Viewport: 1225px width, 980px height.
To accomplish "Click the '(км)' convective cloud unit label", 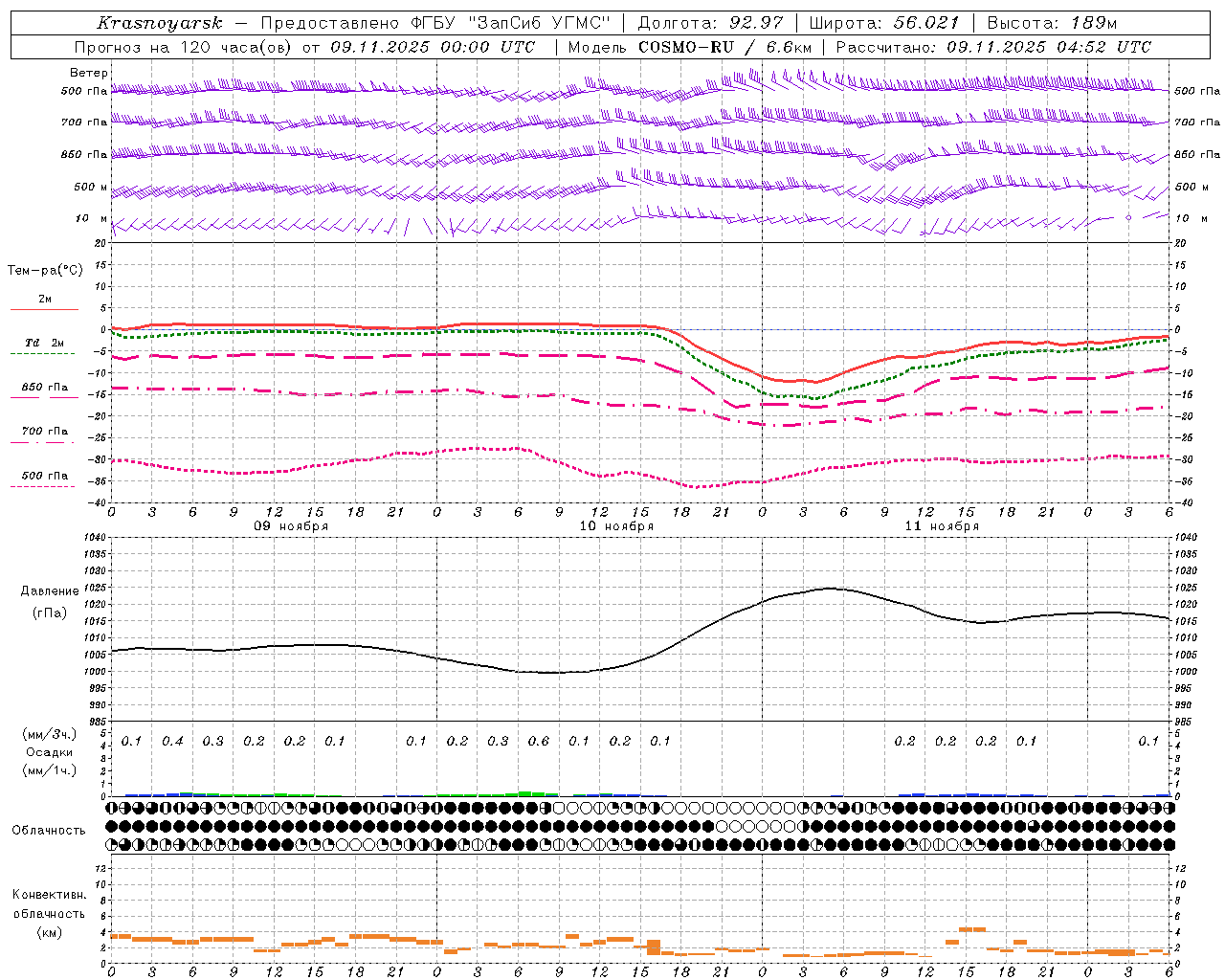I will [49, 932].
